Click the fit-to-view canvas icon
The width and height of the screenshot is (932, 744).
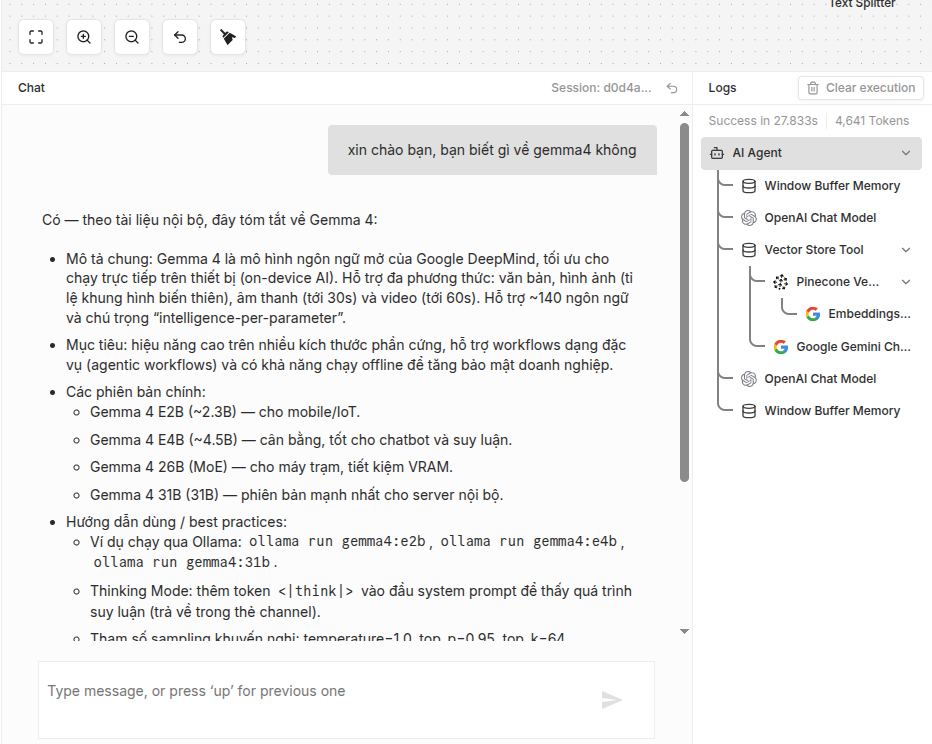pyautogui.click(x=36, y=37)
